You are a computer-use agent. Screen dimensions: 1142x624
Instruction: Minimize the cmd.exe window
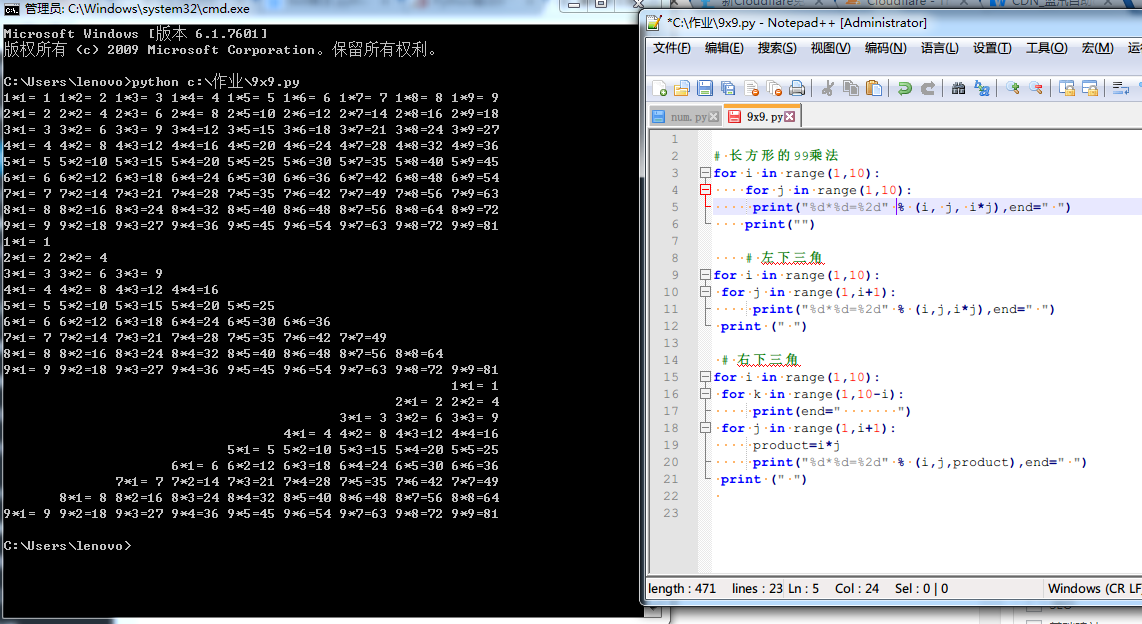click(574, 4)
